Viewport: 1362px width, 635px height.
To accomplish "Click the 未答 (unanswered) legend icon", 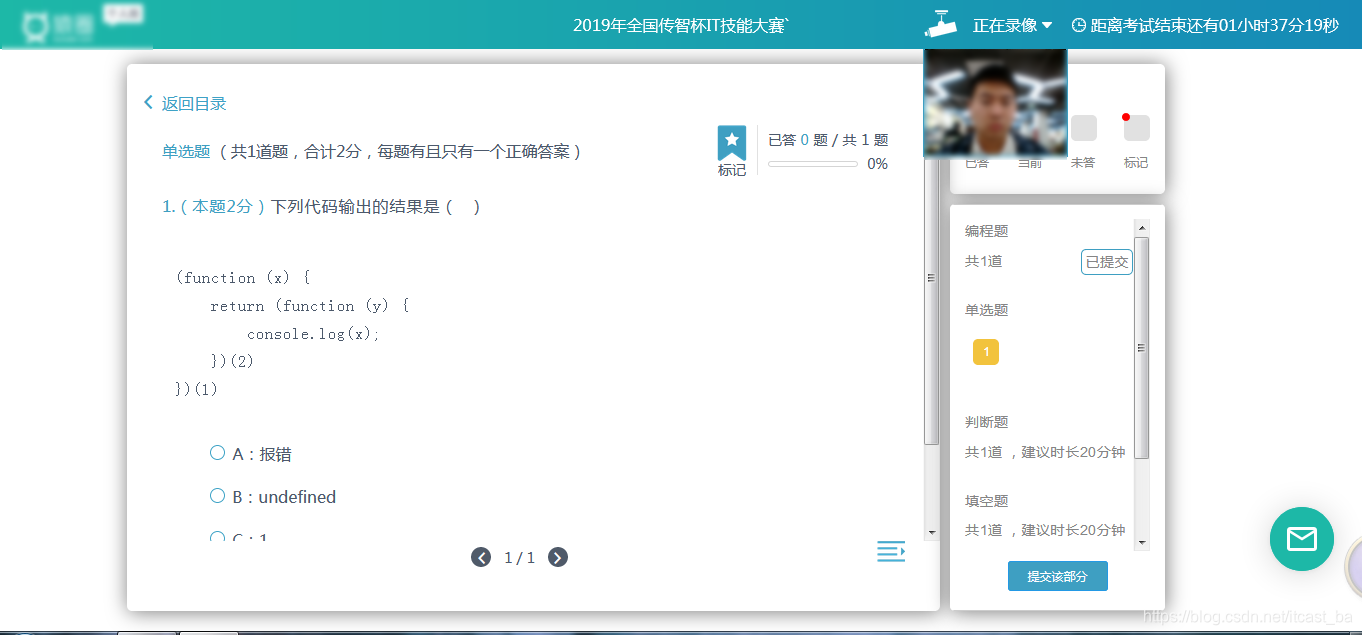I will coord(1083,128).
